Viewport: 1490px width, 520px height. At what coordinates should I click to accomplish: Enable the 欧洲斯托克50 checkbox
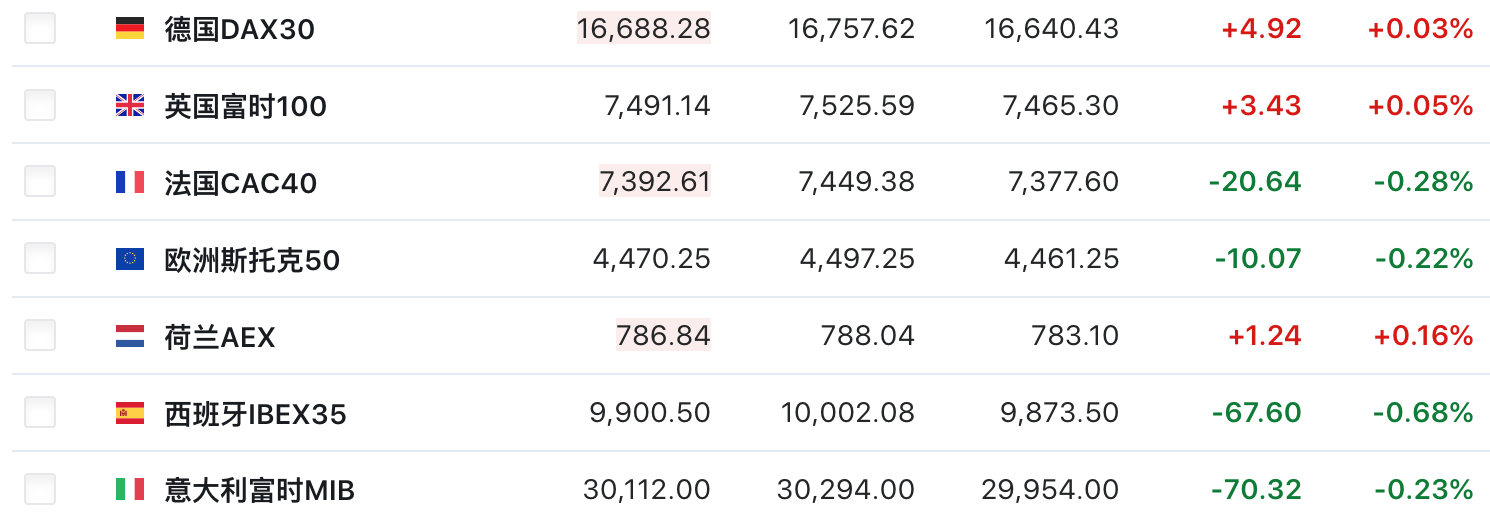point(40,259)
